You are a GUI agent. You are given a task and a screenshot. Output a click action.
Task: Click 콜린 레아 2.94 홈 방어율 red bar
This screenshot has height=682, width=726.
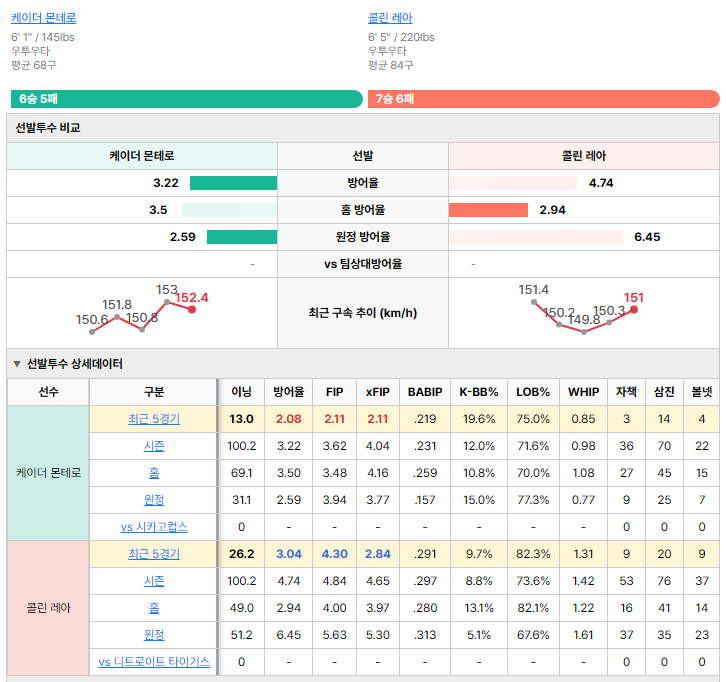[488, 210]
